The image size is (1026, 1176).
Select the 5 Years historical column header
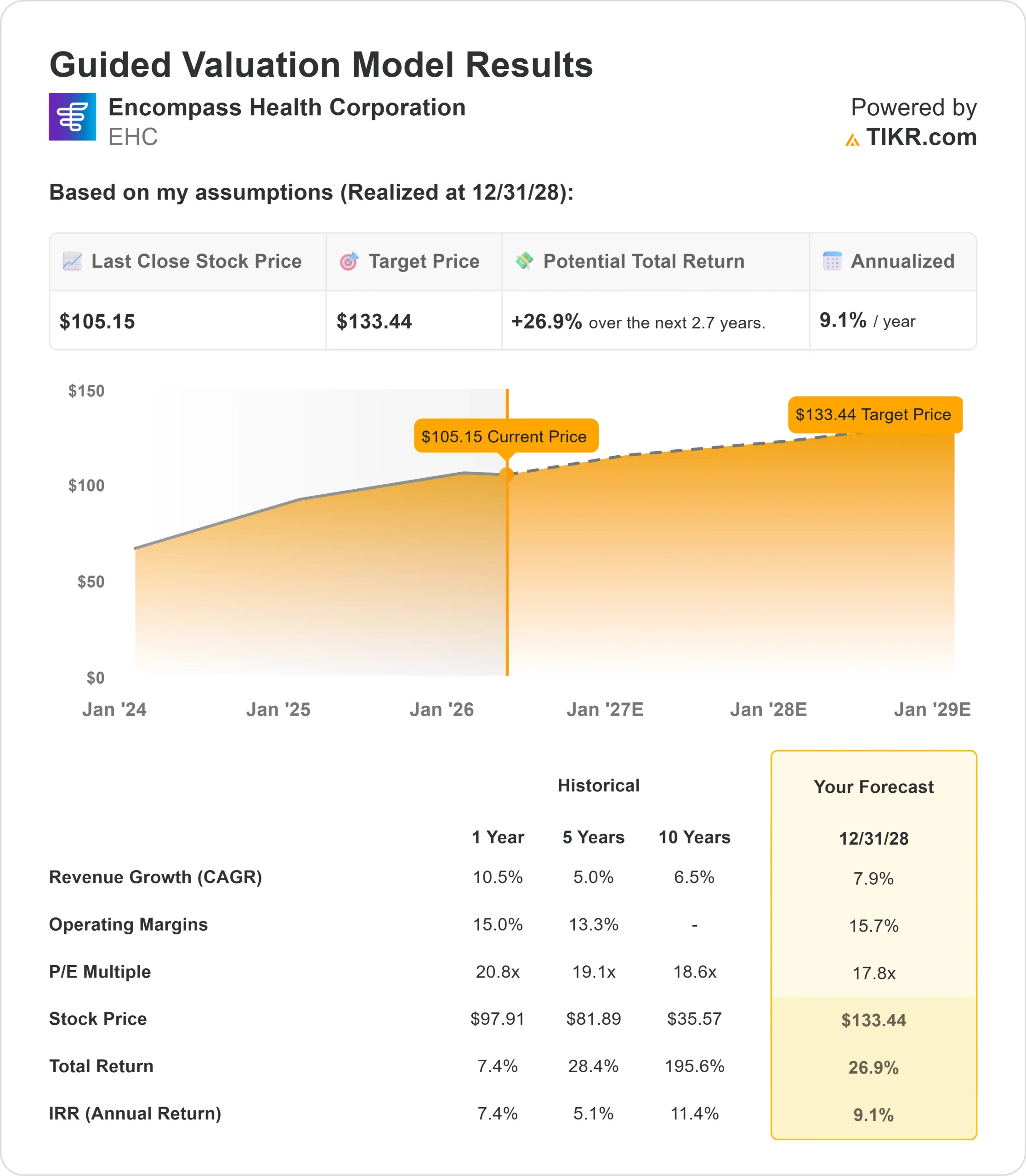point(593,837)
